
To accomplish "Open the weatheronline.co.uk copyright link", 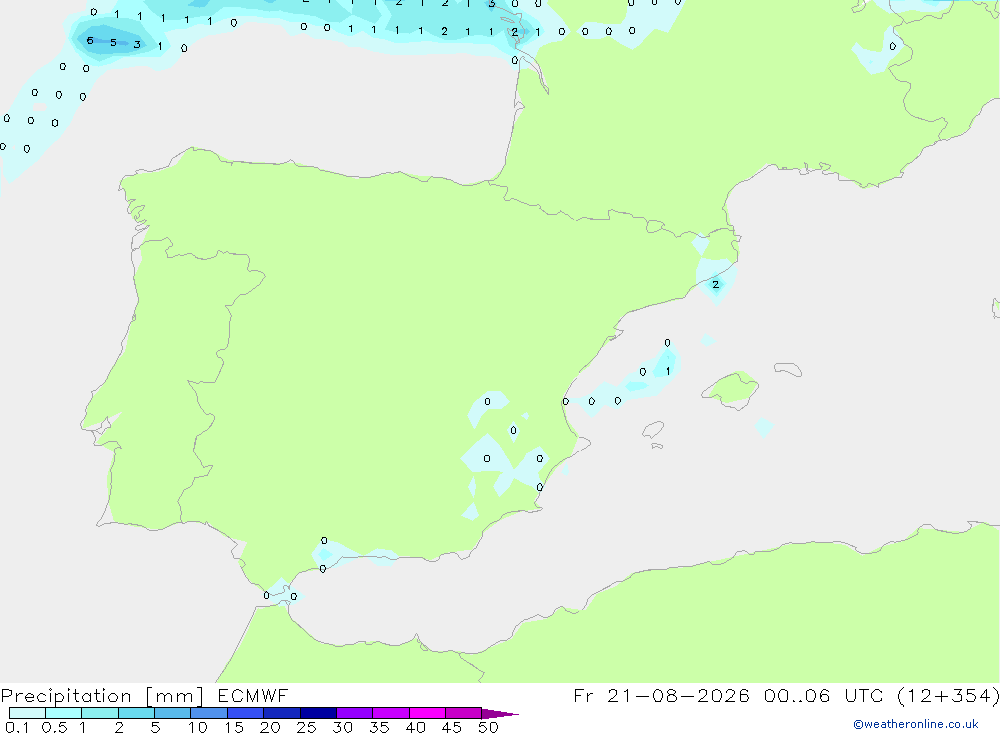I will [915, 724].
